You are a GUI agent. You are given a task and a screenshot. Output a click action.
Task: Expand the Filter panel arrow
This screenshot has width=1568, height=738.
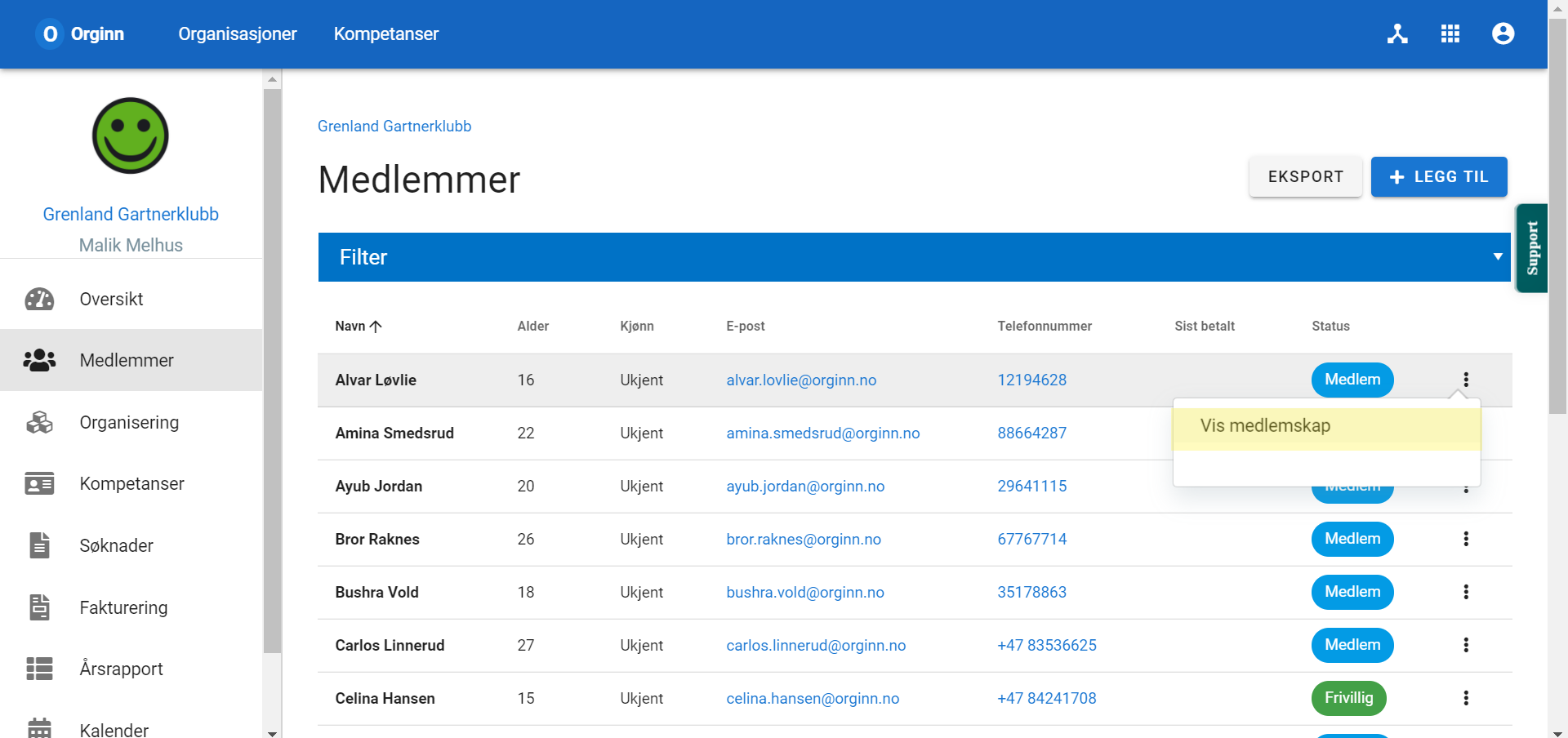pos(1498,256)
